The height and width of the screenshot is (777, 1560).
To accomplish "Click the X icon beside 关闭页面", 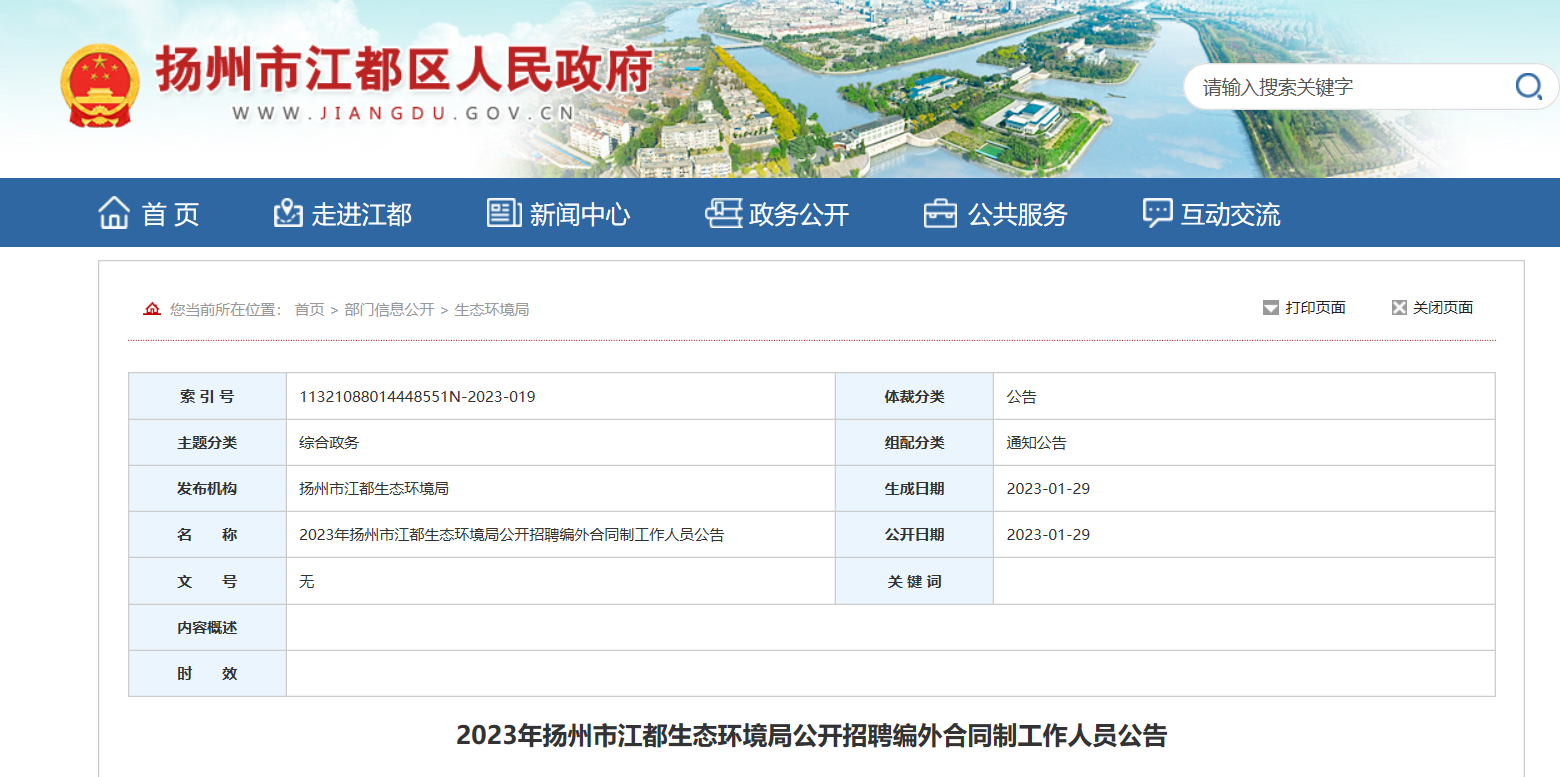I will [x=1399, y=308].
